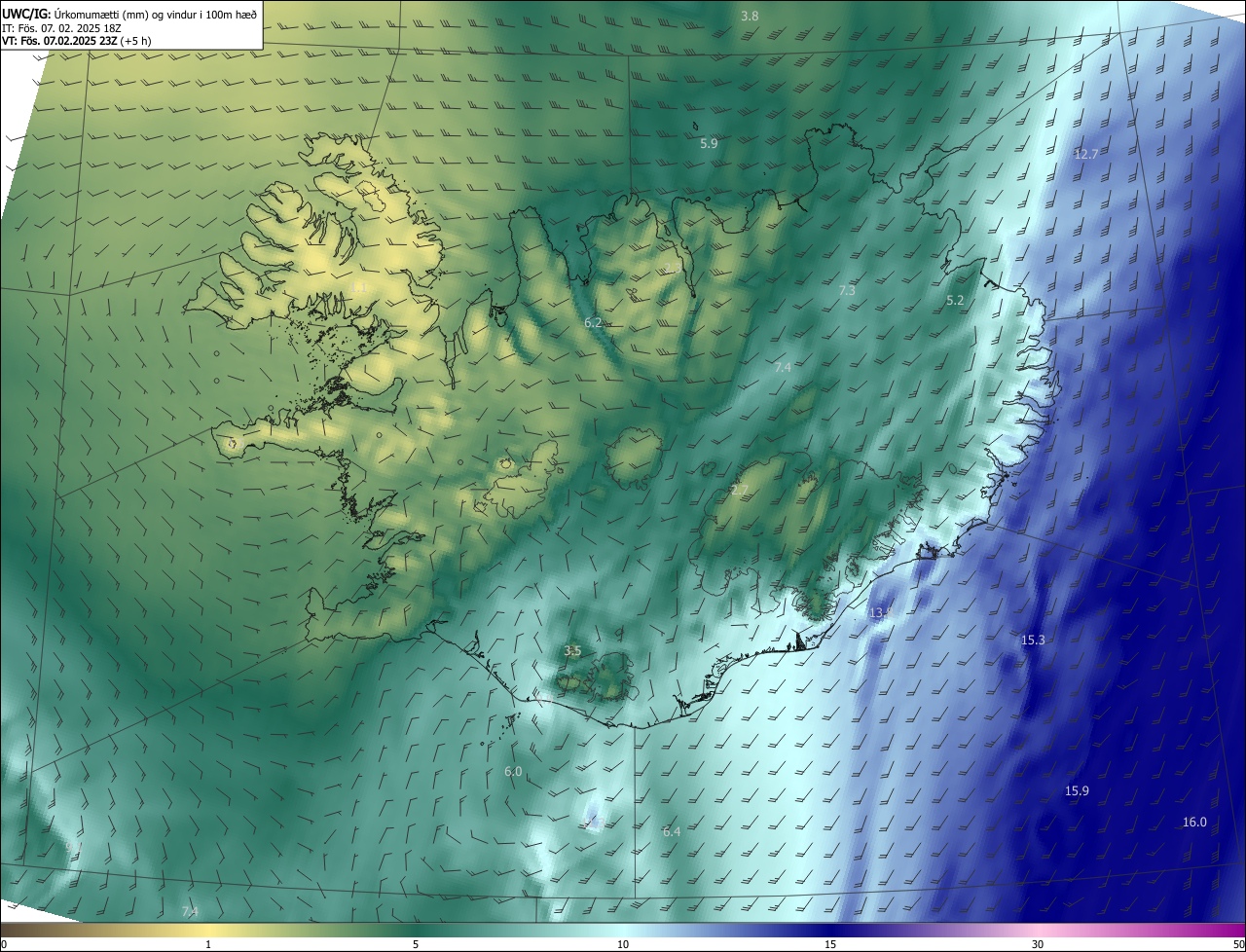Click the 13.9 value label on the map

click(x=881, y=612)
